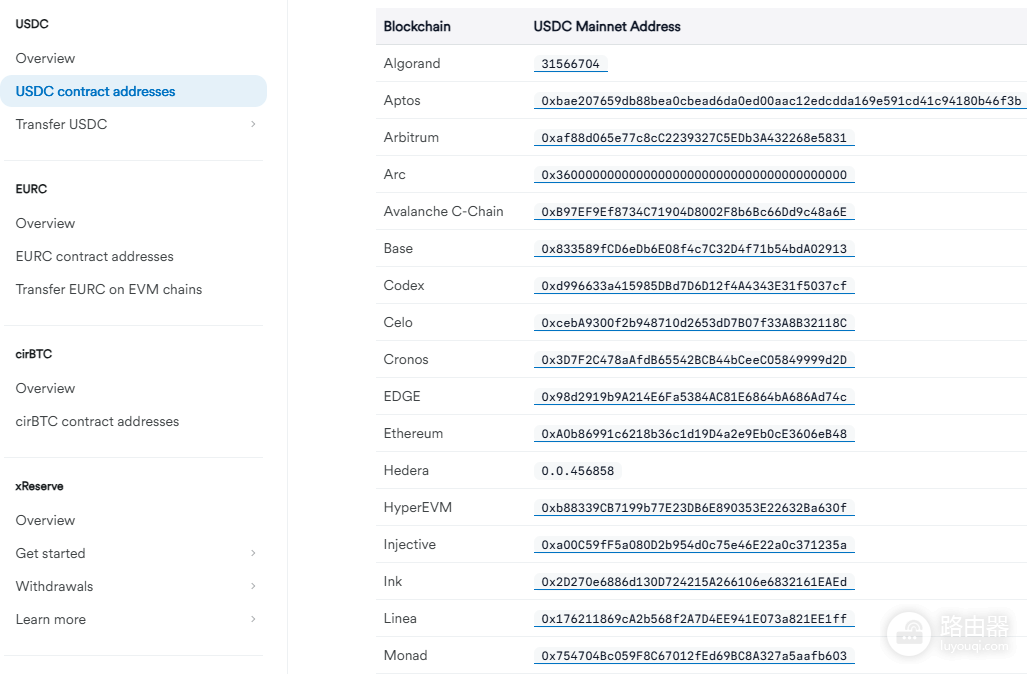The width and height of the screenshot is (1027, 674).
Task: Open the USDC Overview page
Action: click(45, 58)
